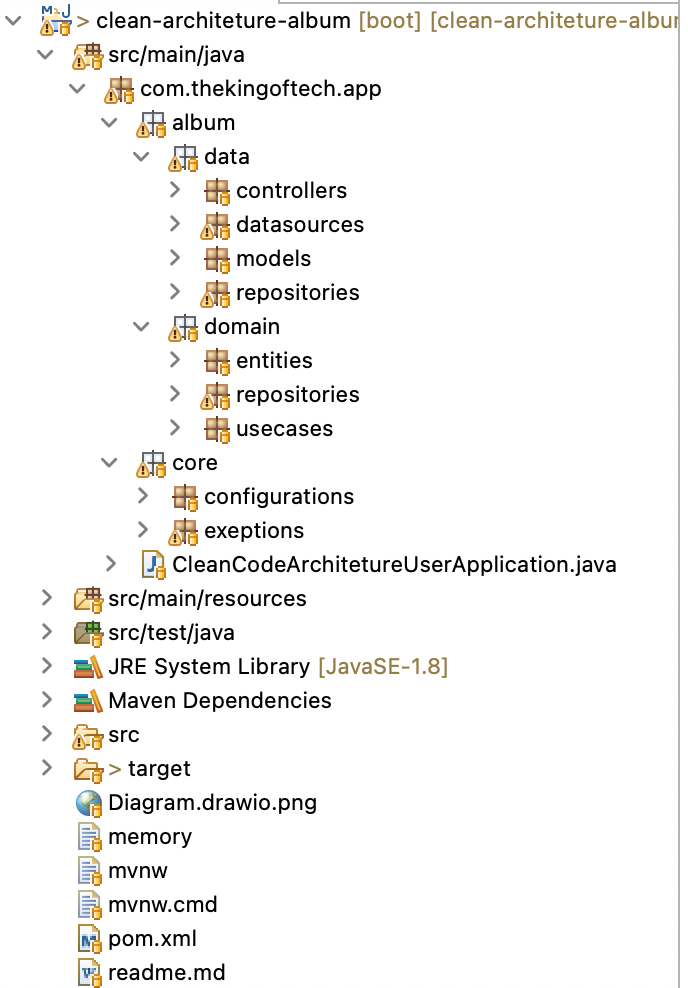Click the Java project icon beside clean-architeture-album
The width and height of the screenshot is (688, 988).
[x=57, y=19]
